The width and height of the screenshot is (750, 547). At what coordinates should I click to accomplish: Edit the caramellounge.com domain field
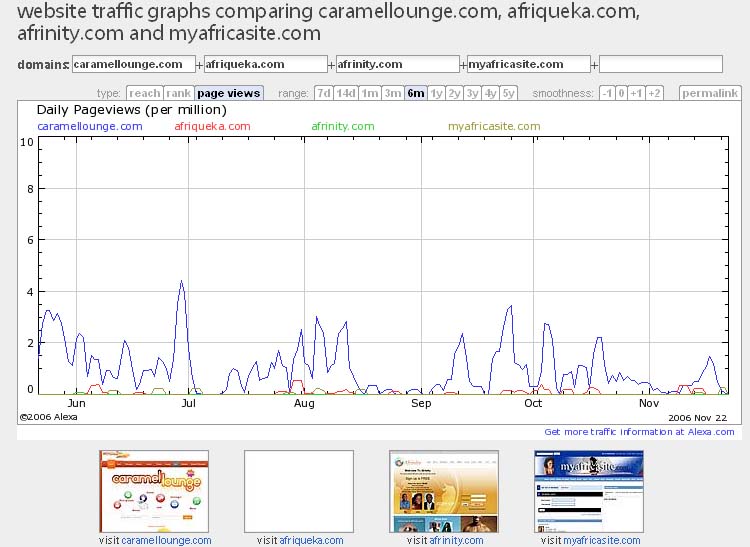(133, 65)
